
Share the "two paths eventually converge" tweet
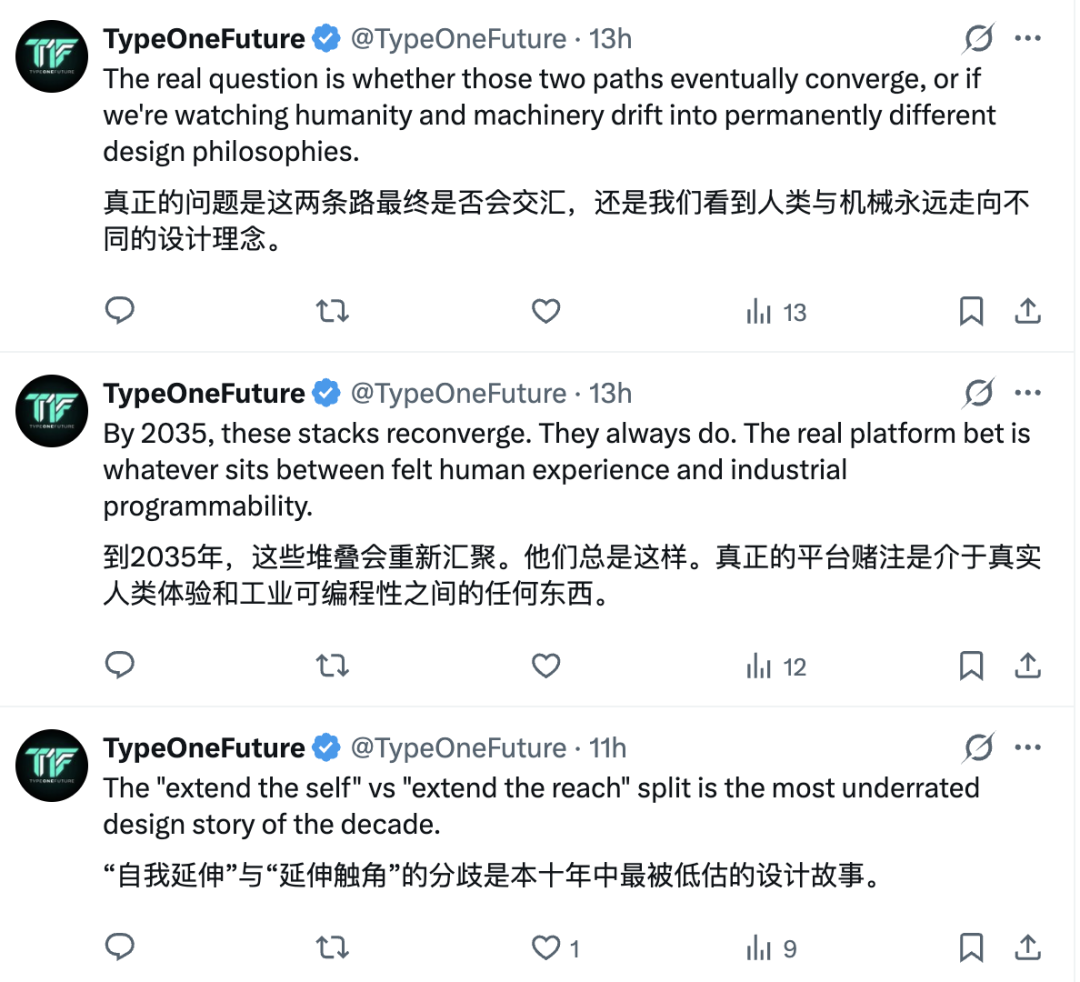pos(1027,312)
